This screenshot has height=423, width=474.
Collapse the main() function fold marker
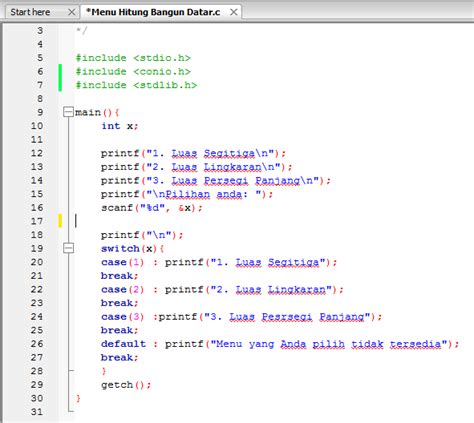[68, 112]
